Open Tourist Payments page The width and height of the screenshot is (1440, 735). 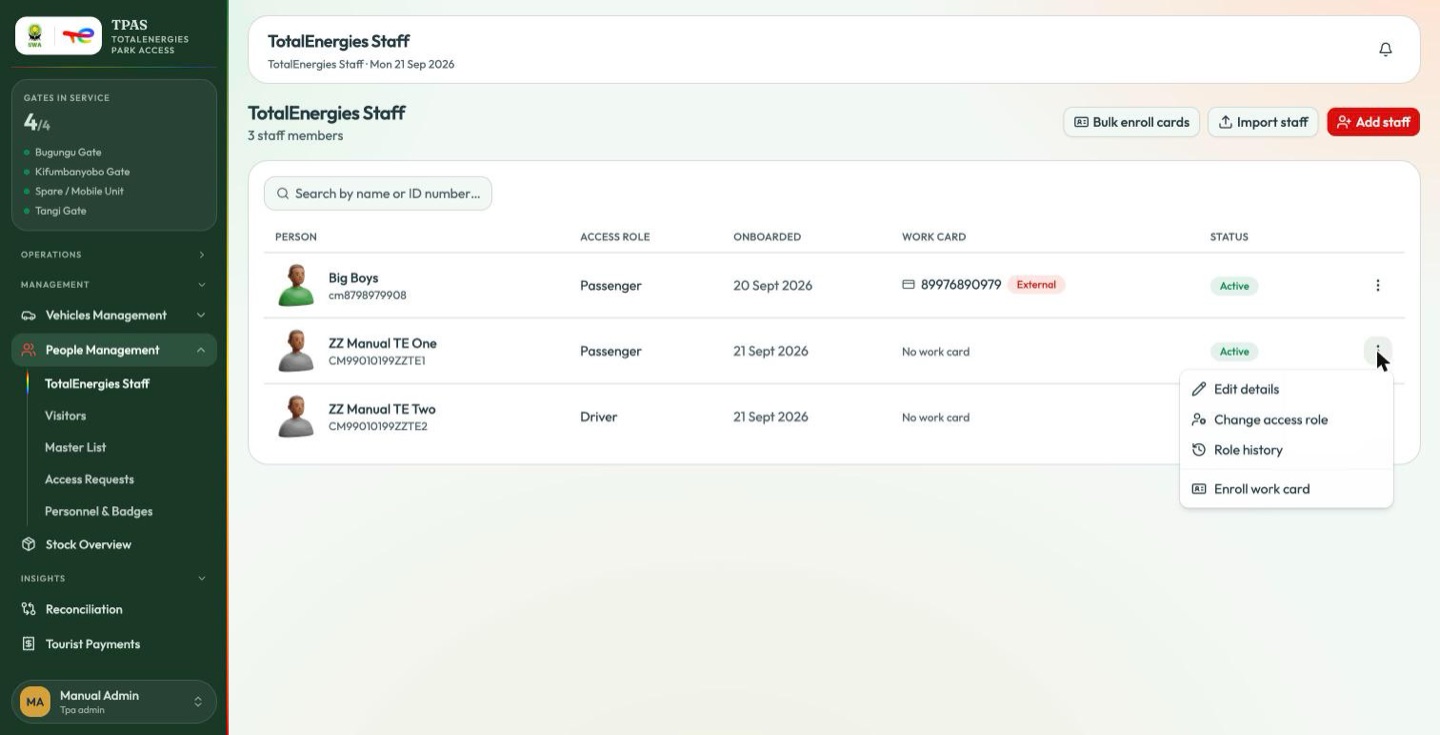coord(114,644)
